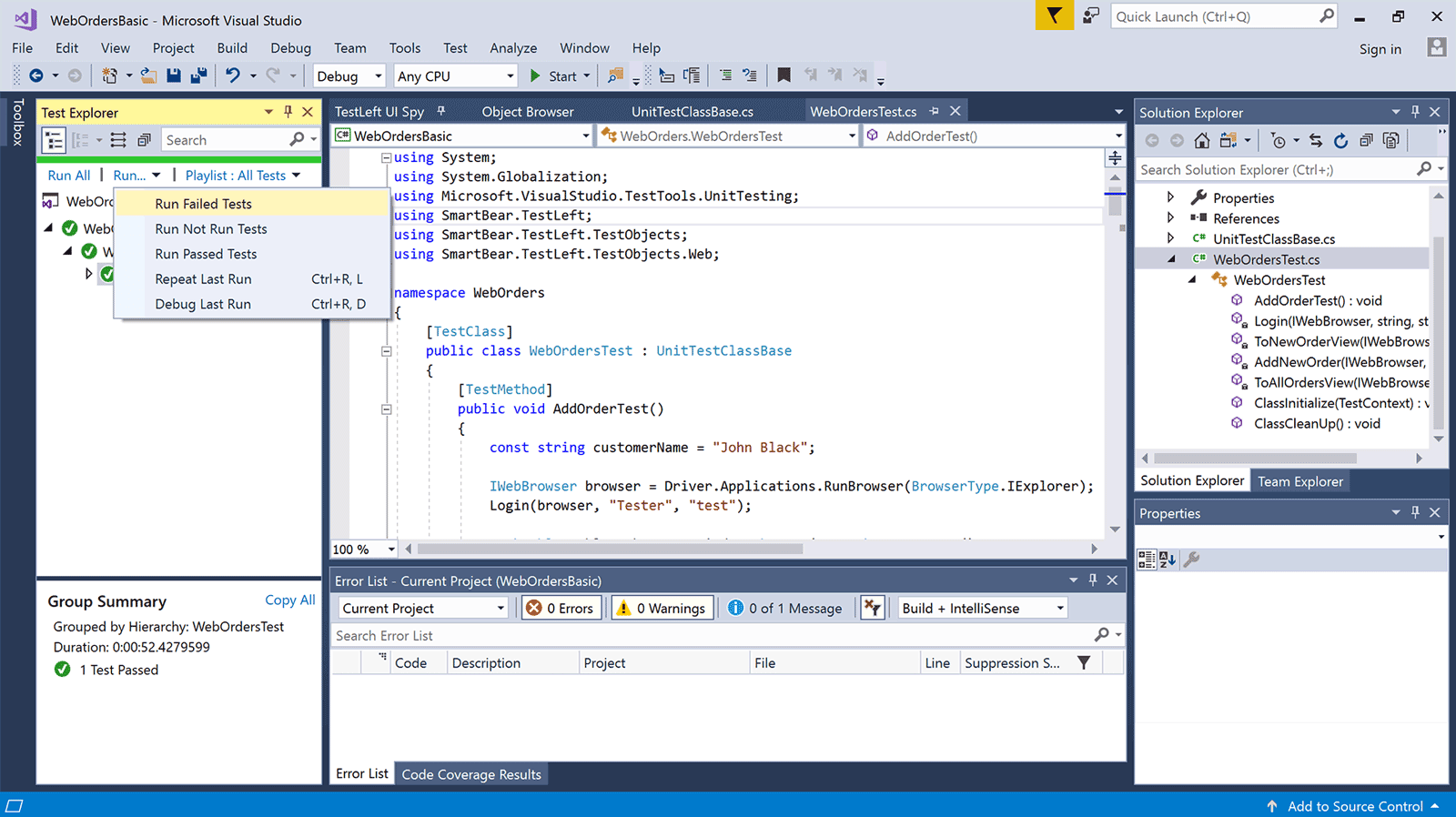Click the Home icon in Solution Explorer
The height and width of the screenshot is (817, 1456).
[1202, 140]
